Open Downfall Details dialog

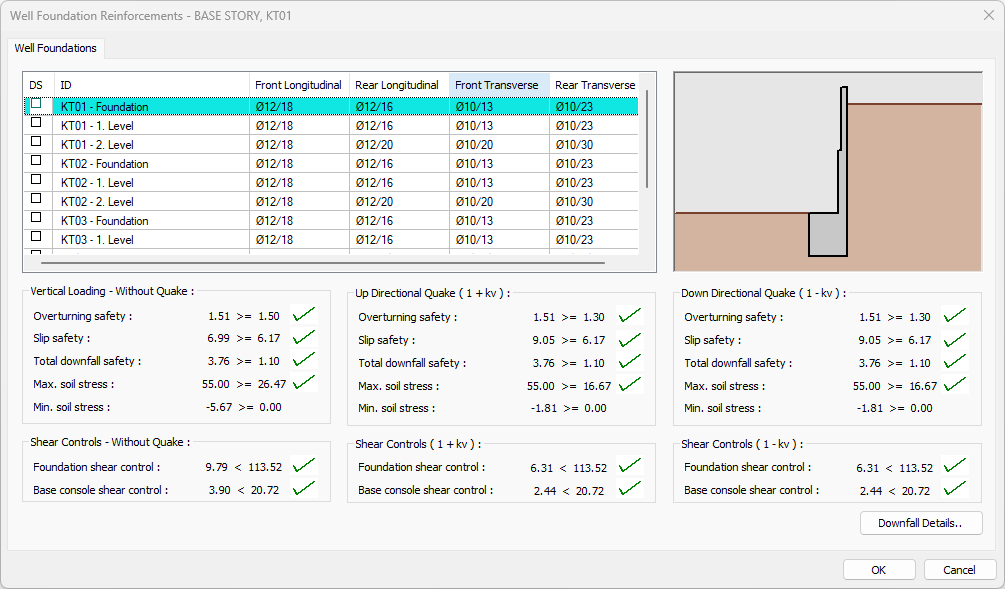tap(920, 523)
